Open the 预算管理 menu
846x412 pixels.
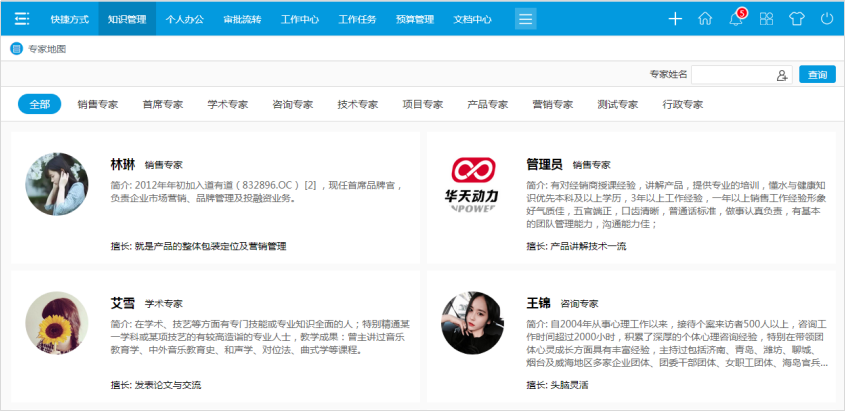415,18
